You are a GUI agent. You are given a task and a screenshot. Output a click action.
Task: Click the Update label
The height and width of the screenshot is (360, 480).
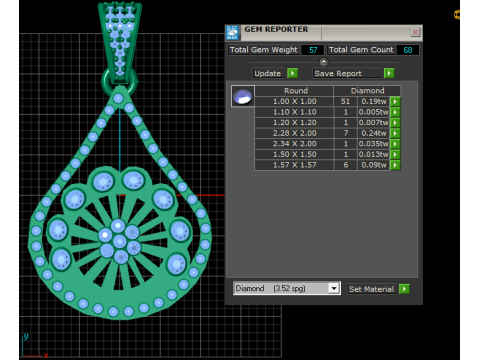[268, 73]
